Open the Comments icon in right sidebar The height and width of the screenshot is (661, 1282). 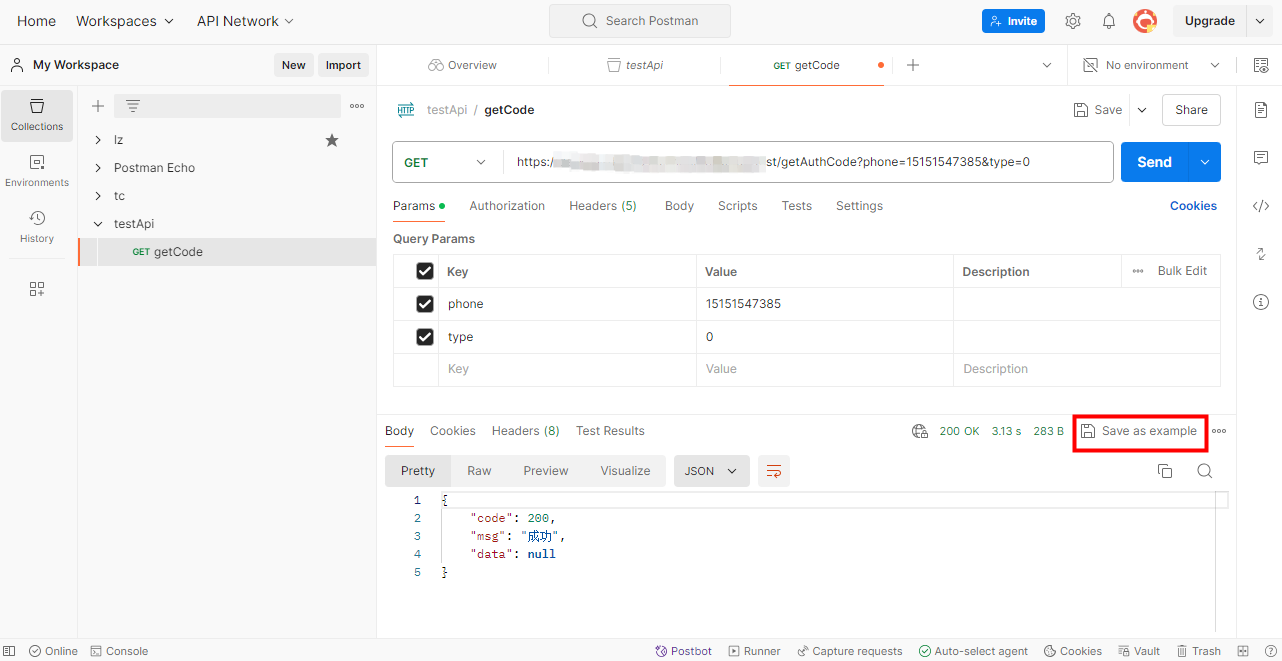point(1261,158)
